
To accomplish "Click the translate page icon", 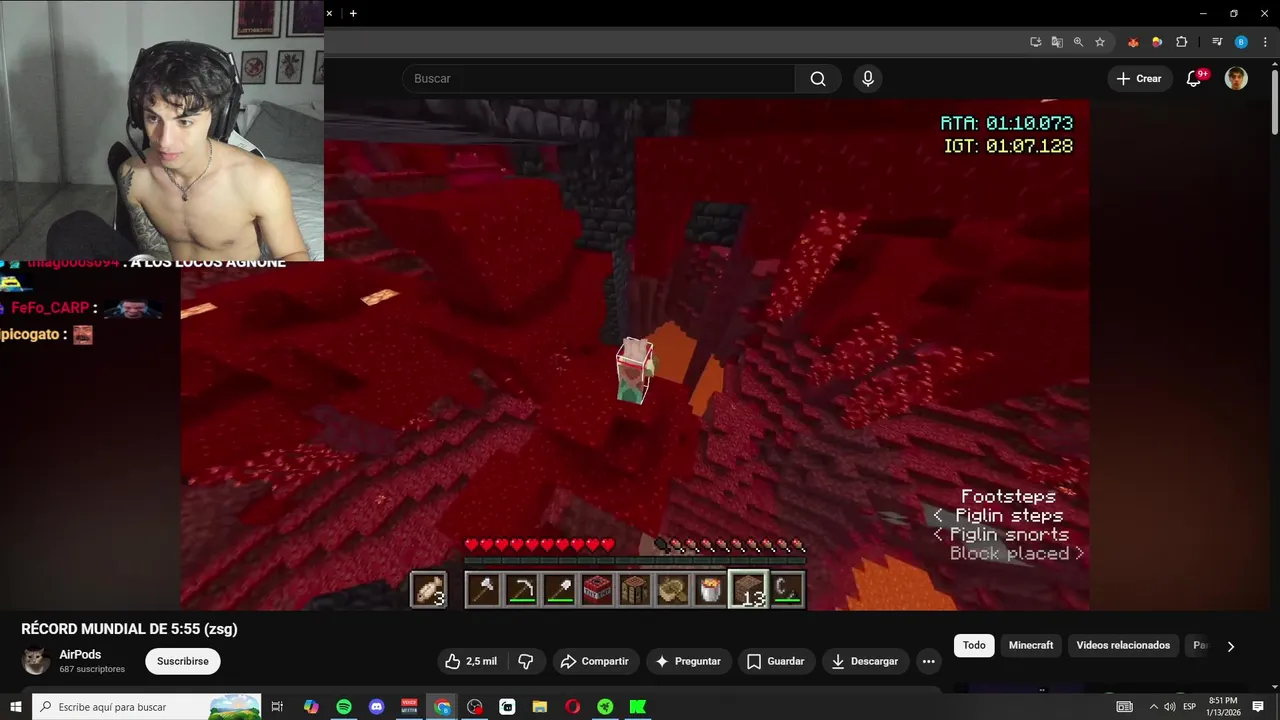I will (x=1057, y=42).
